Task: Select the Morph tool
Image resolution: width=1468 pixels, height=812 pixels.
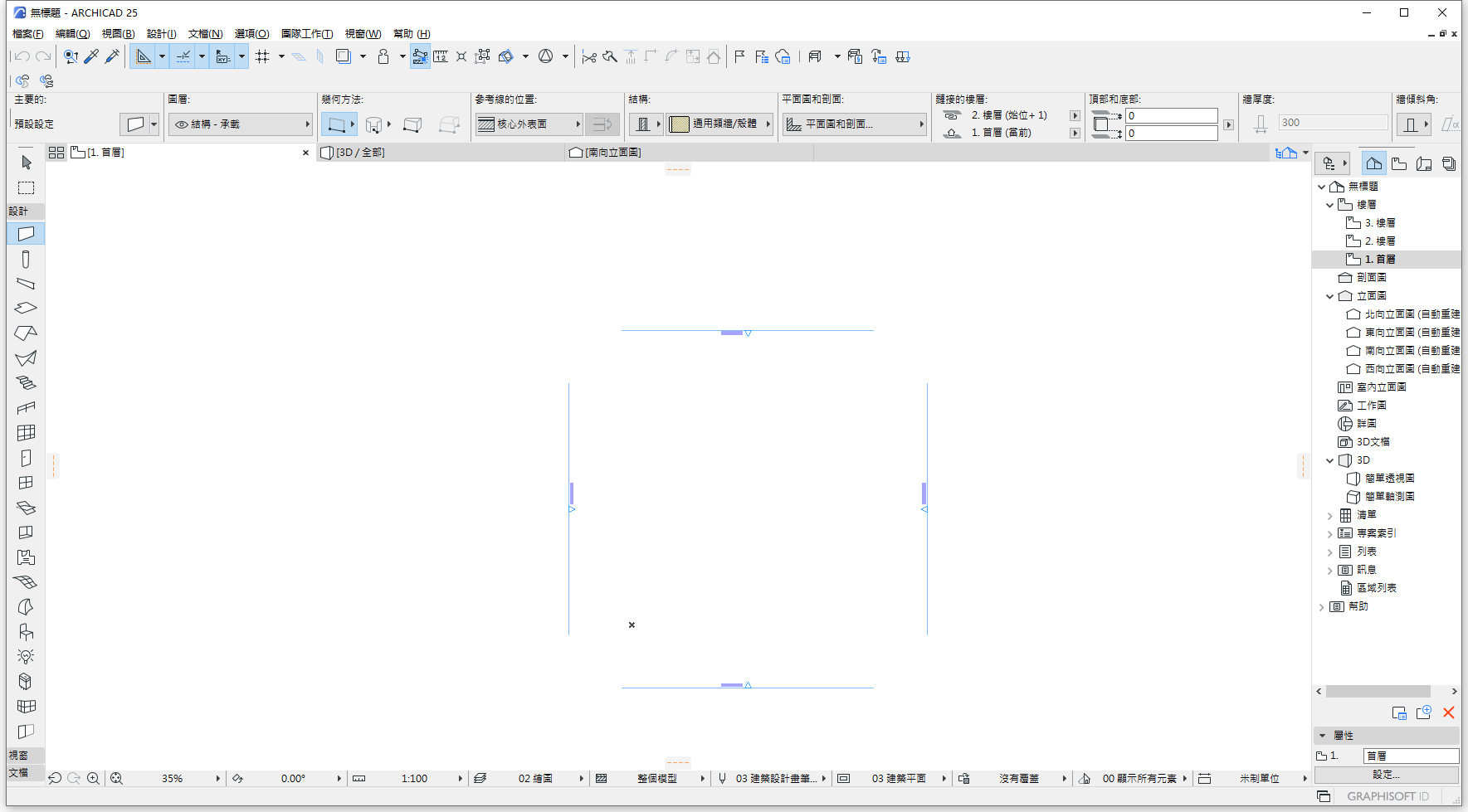Action: point(26,607)
